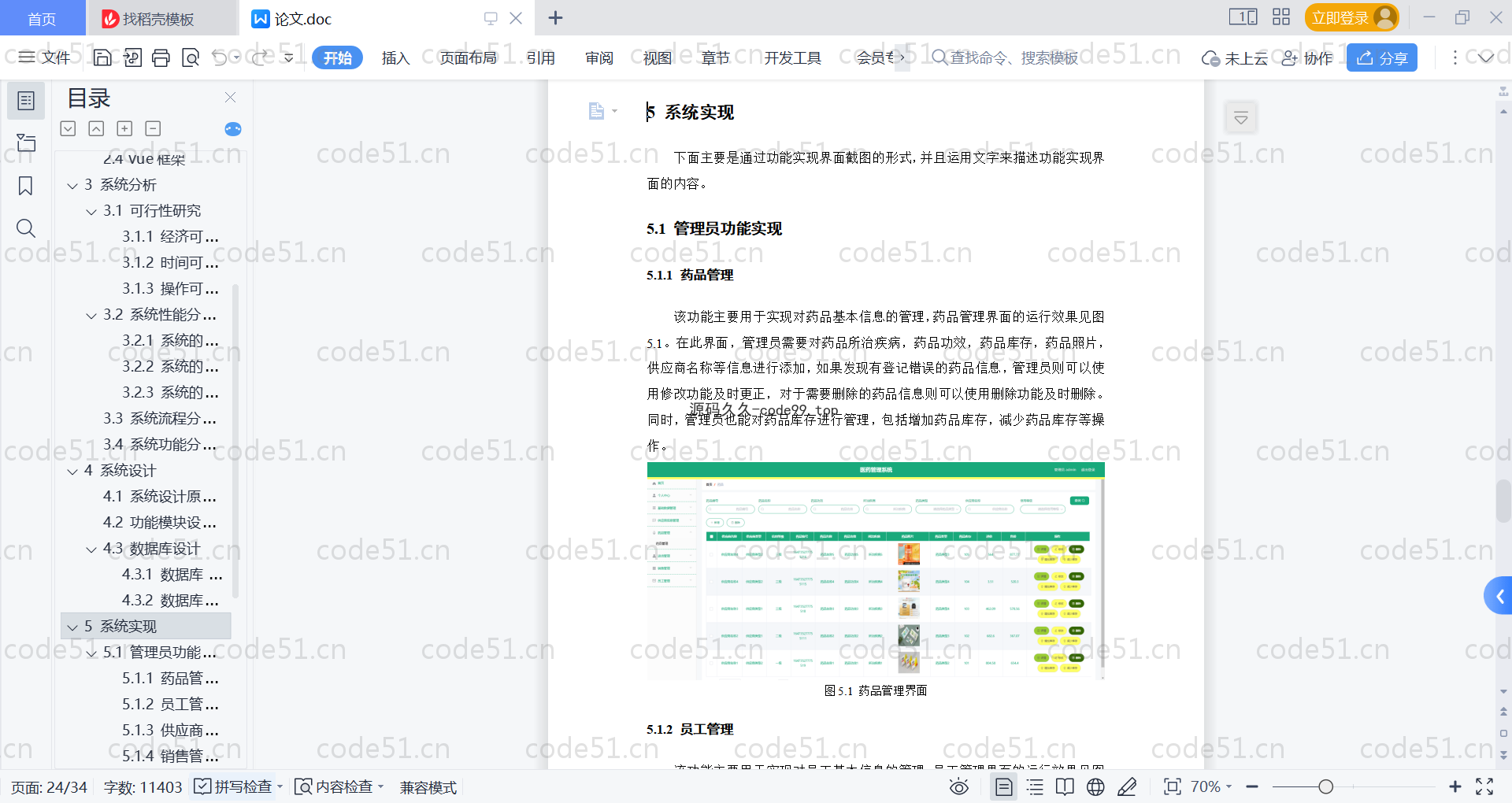Select the 页面布局 ribbon tab

[468, 57]
